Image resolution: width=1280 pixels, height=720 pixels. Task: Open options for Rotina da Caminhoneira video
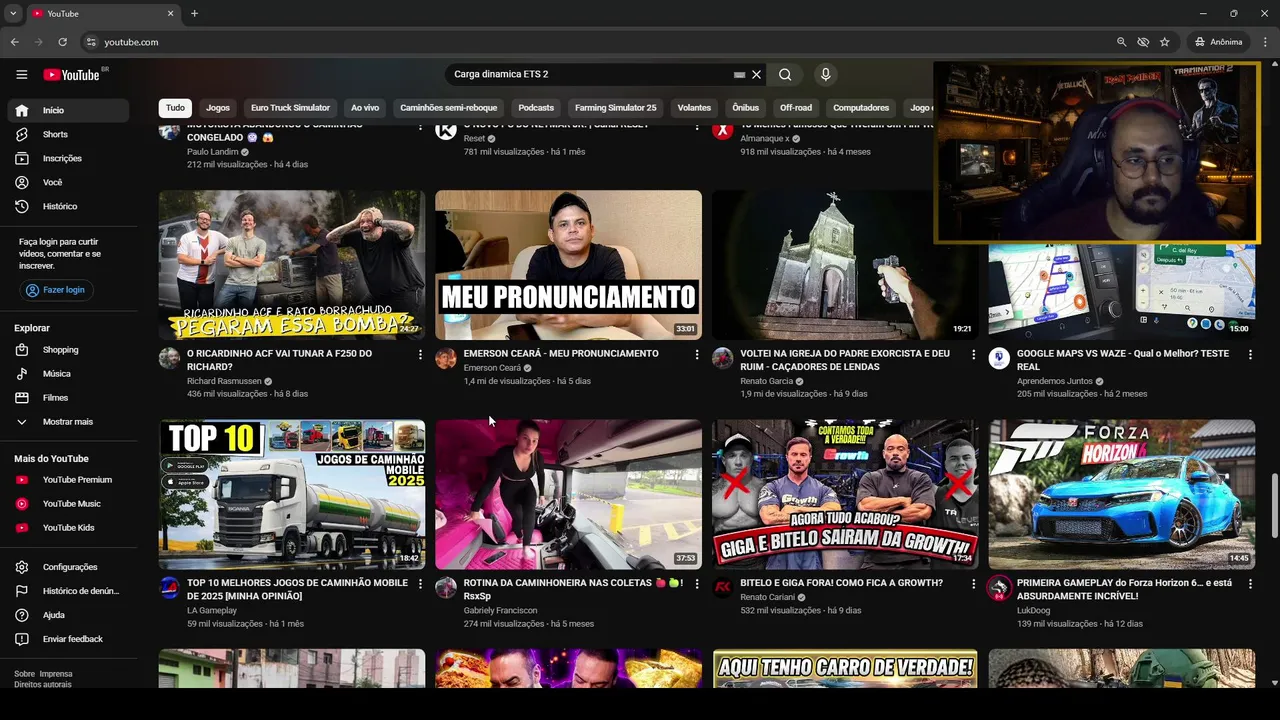click(x=697, y=584)
